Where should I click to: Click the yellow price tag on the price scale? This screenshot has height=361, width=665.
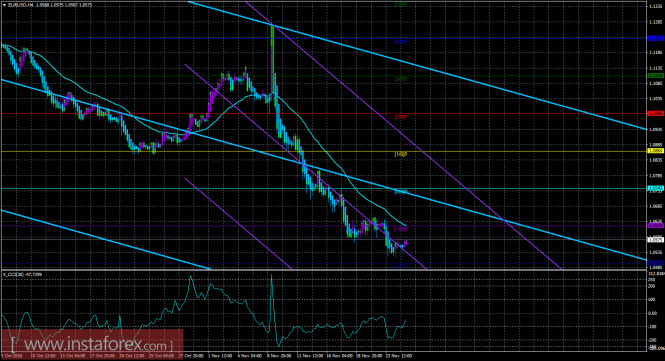(x=656, y=151)
